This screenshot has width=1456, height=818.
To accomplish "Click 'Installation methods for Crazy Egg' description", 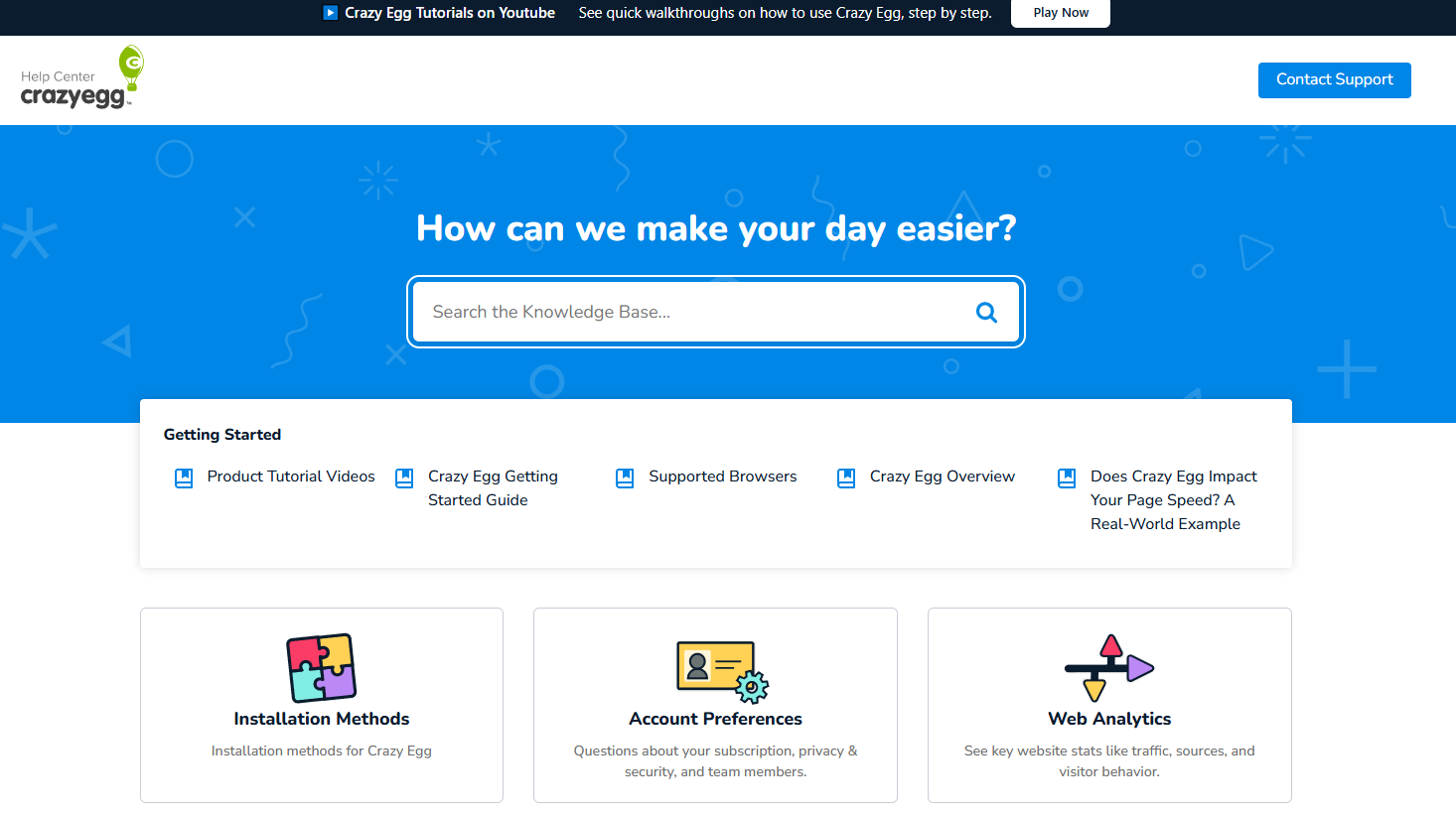I will (322, 751).
